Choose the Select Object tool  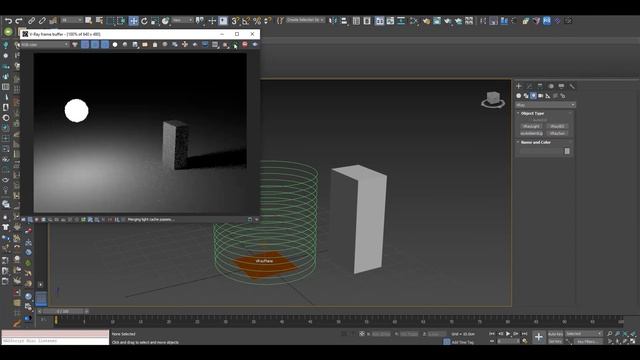click(88, 20)
